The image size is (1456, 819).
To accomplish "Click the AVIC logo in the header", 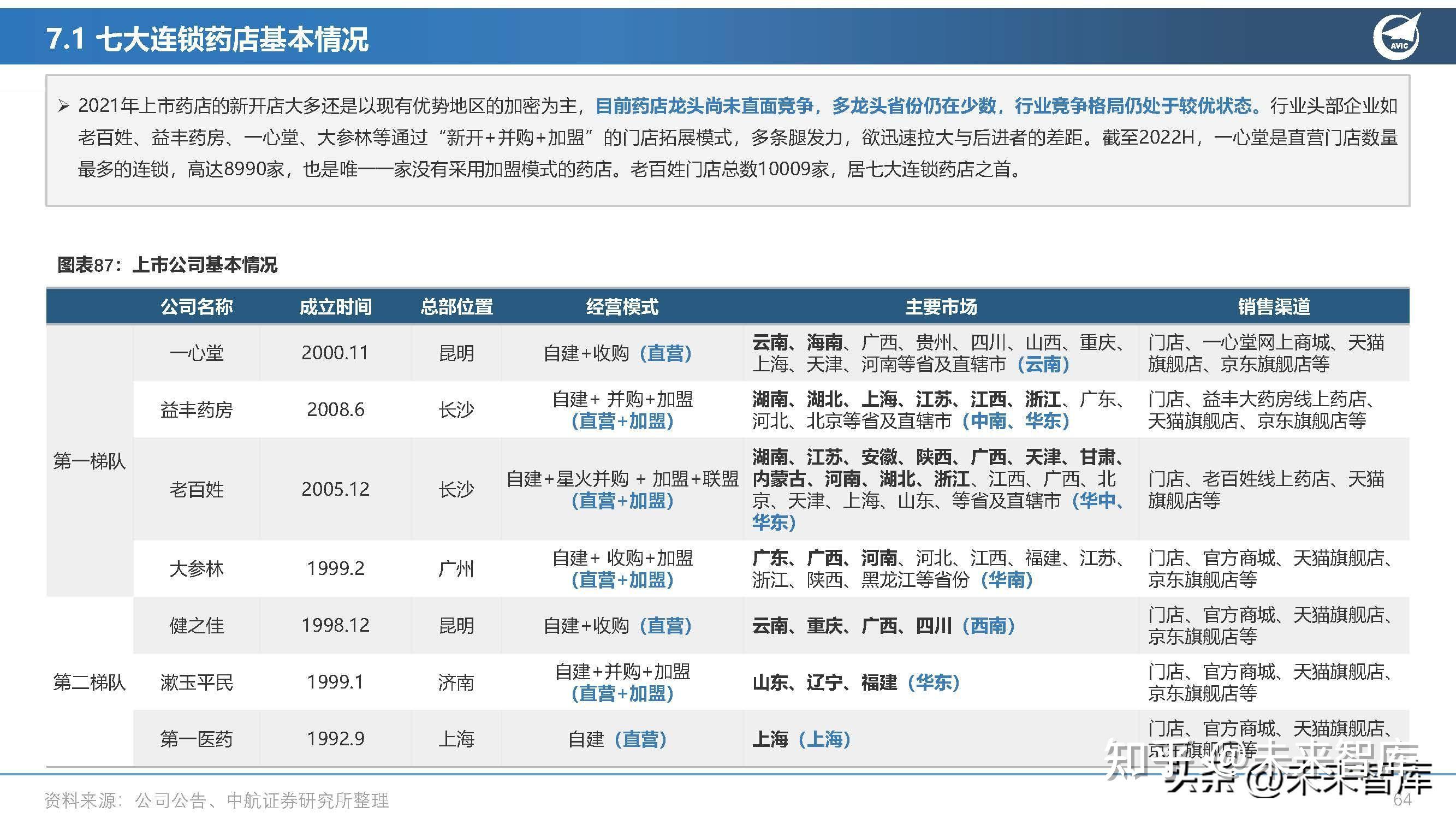I will pyautogui.click(x=1395, y=37).
